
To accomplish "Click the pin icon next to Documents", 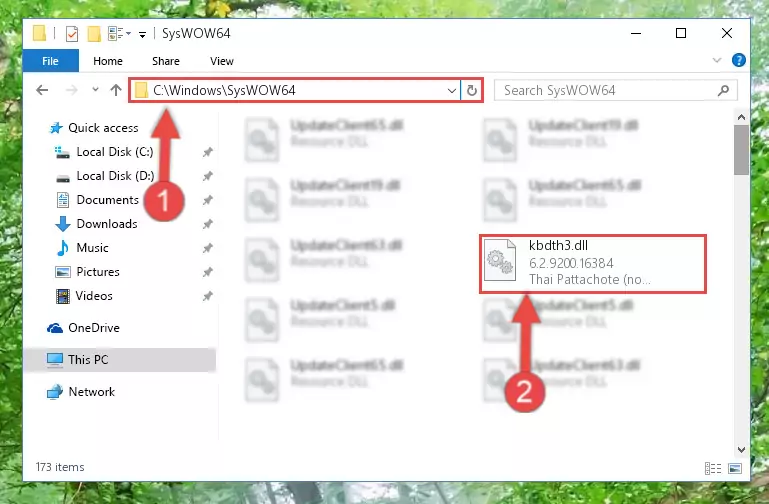I will pyautogui.click(x=207, y=200).
